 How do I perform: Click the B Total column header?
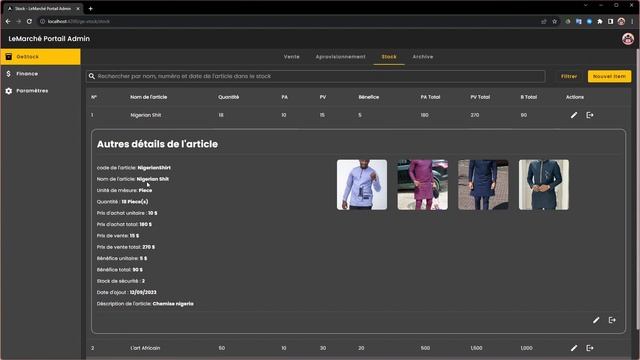[x=529, y=97]
